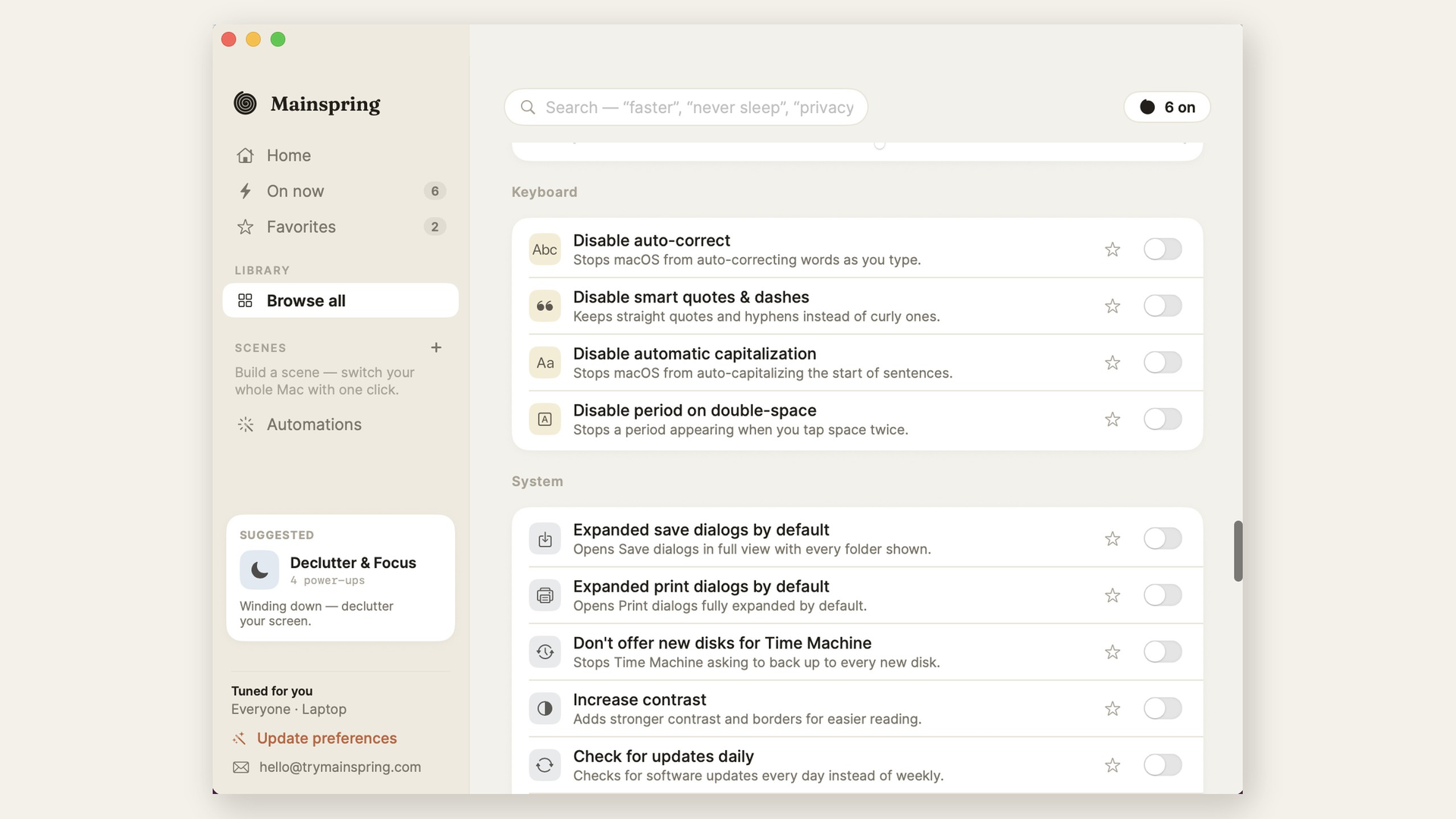The height and width of the screenshot is (819, 1456).
Task: Click the Keyboard section heading
Action: pyautogui.click(x=544, y=193)
